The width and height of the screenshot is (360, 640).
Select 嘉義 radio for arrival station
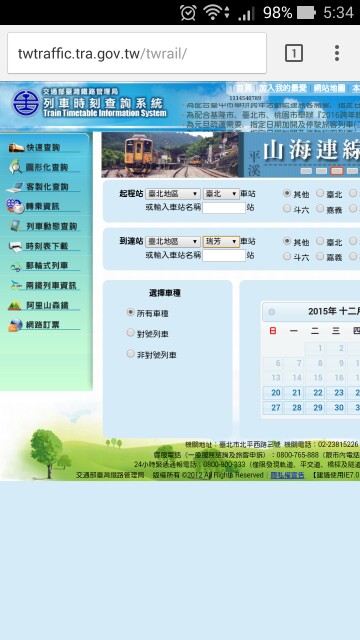point(320,256)
